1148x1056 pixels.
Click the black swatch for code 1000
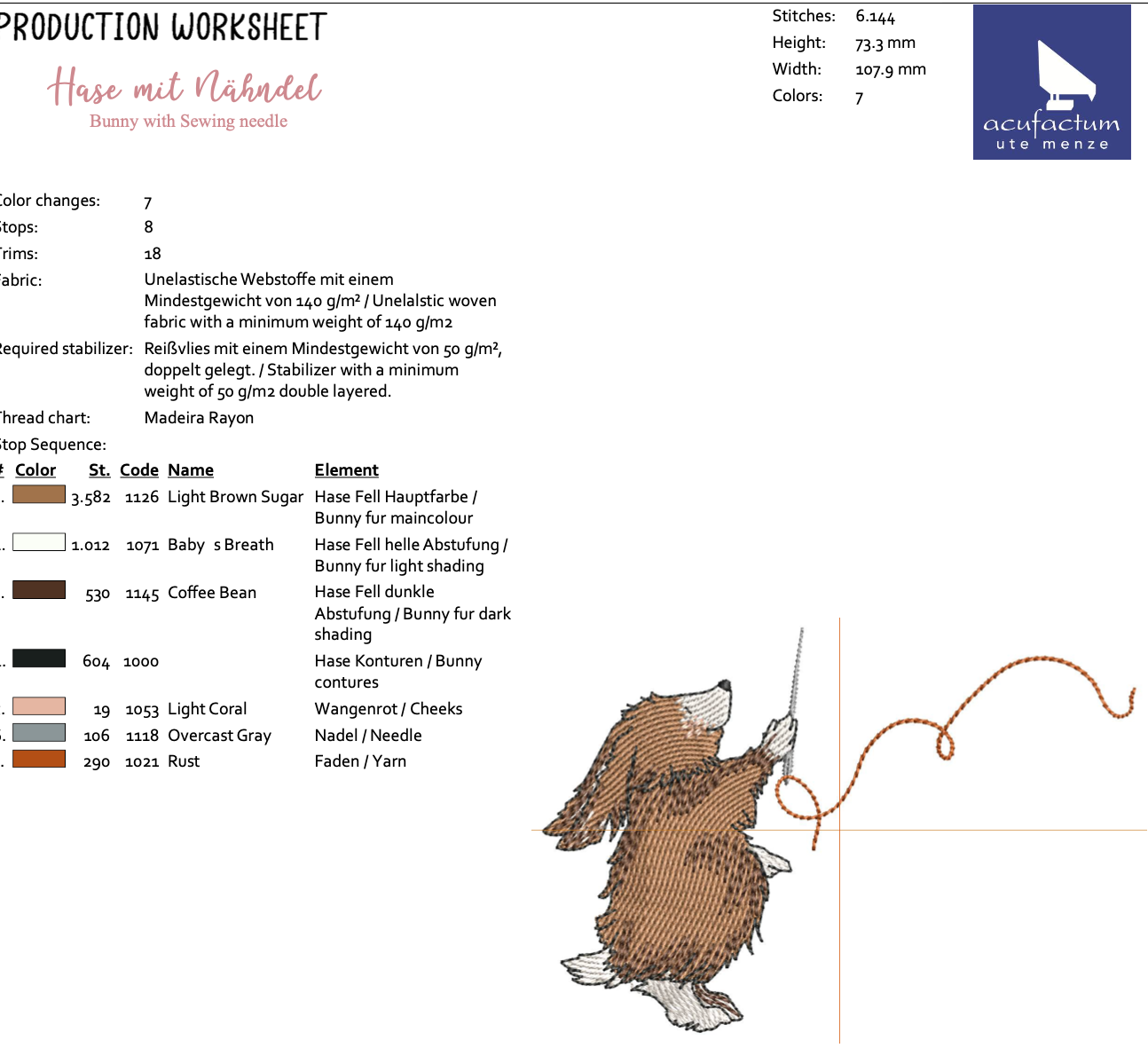[39, 658]
